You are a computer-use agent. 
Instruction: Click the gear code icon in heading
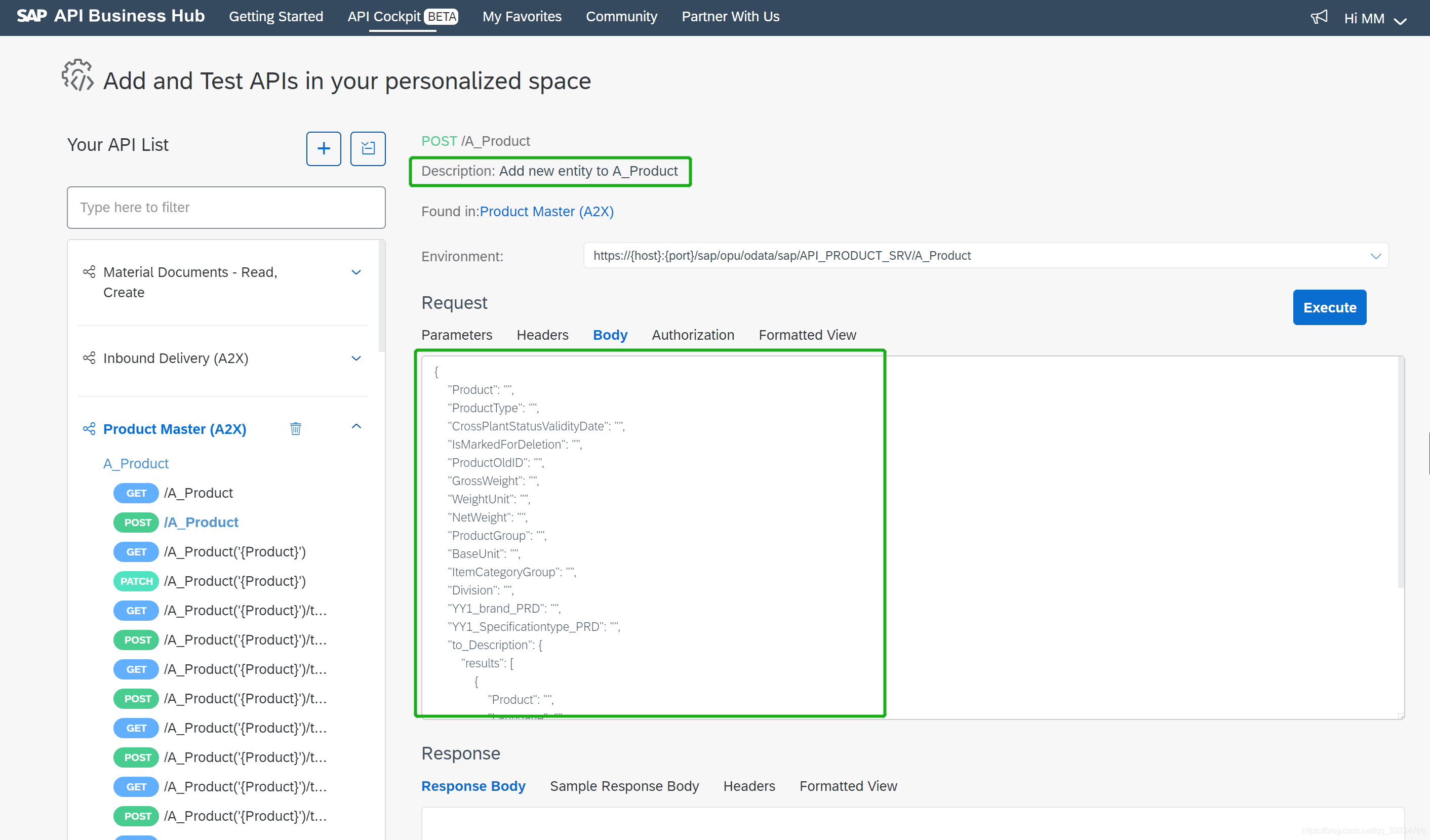click(x=78, y=75)
